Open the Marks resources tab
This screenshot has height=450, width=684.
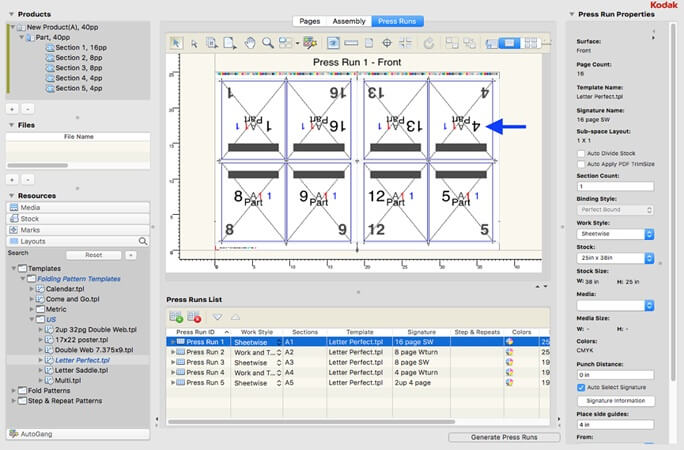pos(78,230)
